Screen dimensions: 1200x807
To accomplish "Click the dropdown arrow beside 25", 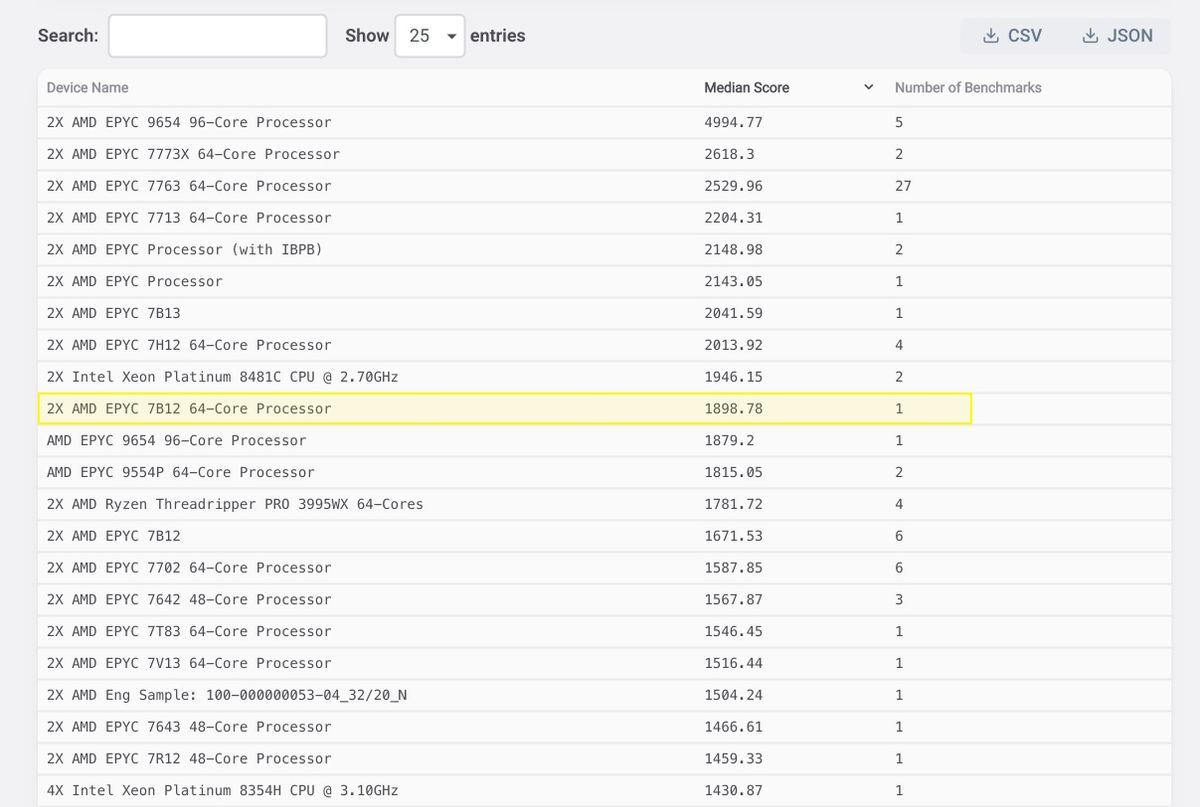I will (451, 37).
